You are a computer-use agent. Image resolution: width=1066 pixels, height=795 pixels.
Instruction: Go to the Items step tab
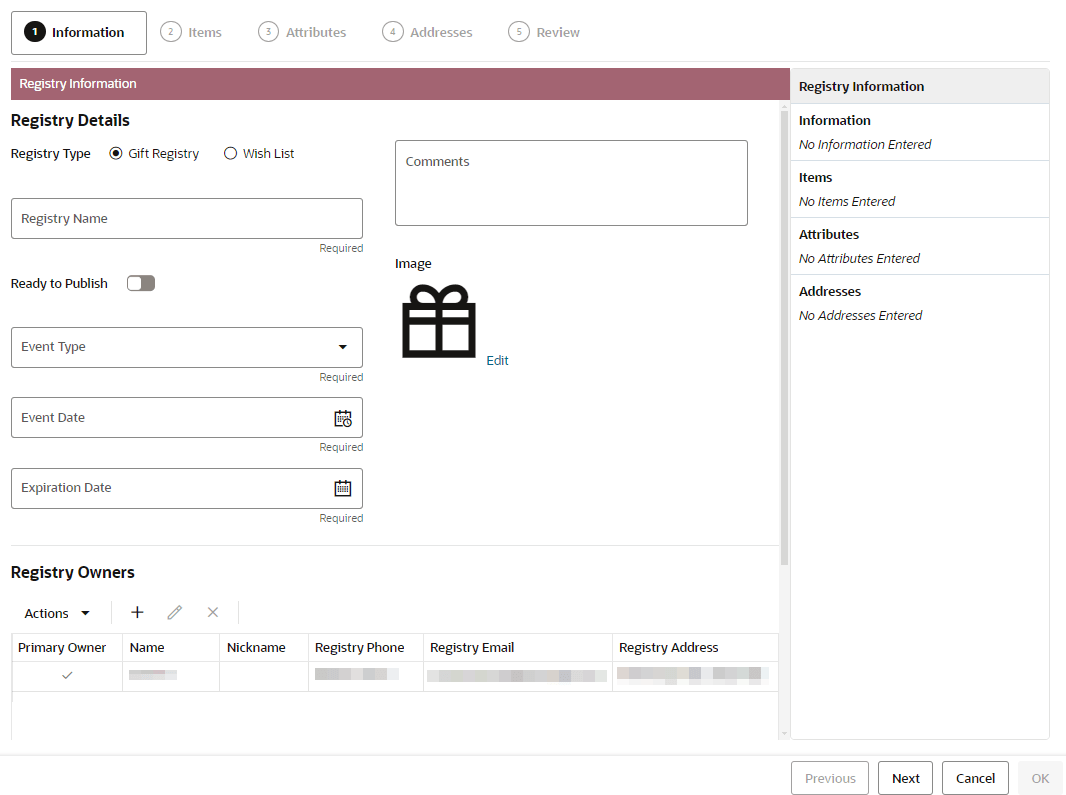[x=191, y=32]
